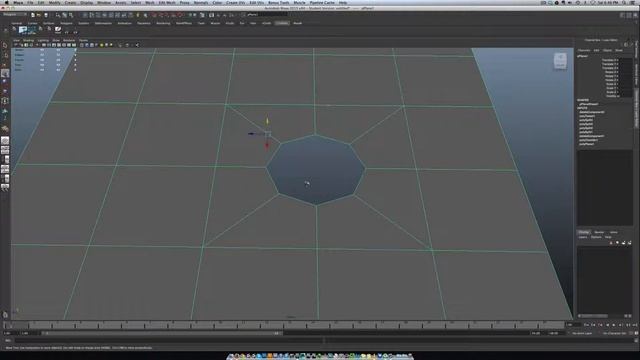Select polySplit4 input node

click(586, 120)
